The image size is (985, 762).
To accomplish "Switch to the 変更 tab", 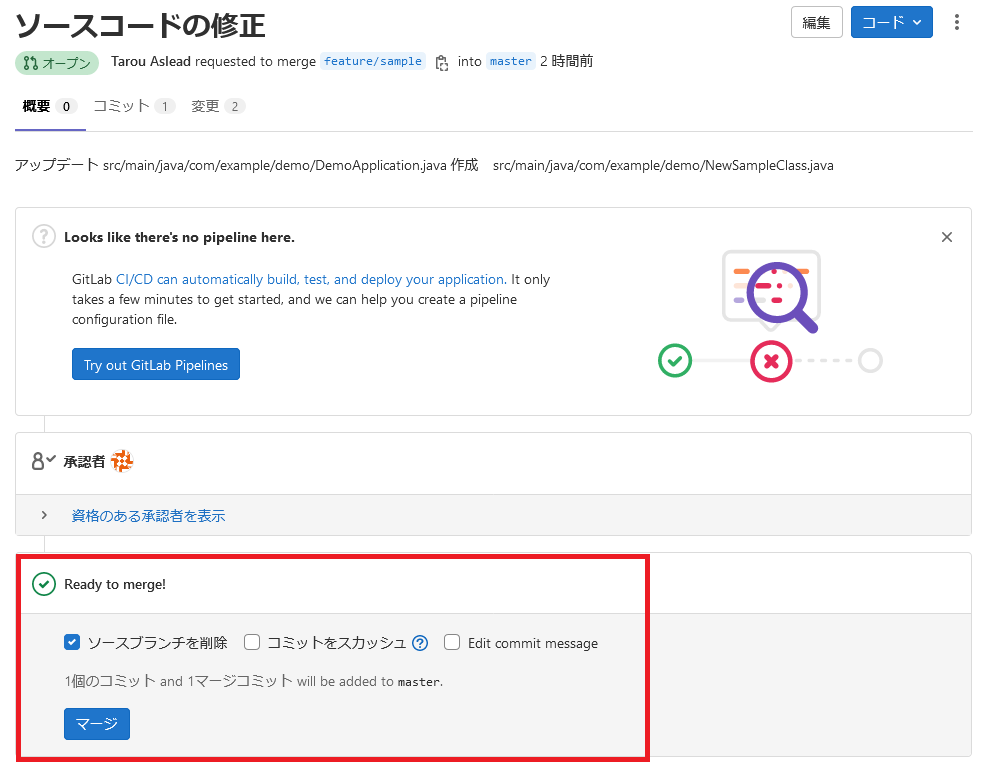I will pyautogui.click(x=217, y=106).
